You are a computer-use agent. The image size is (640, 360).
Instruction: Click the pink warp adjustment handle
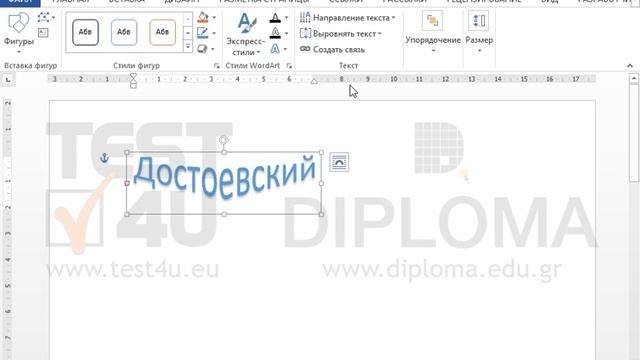[x=127, y=183]
